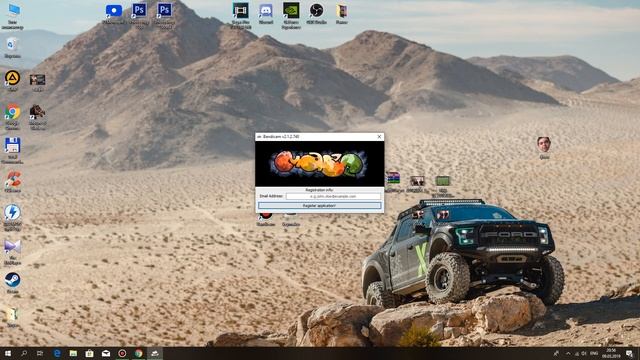Open the Windows Start menu

click(8, 353)
